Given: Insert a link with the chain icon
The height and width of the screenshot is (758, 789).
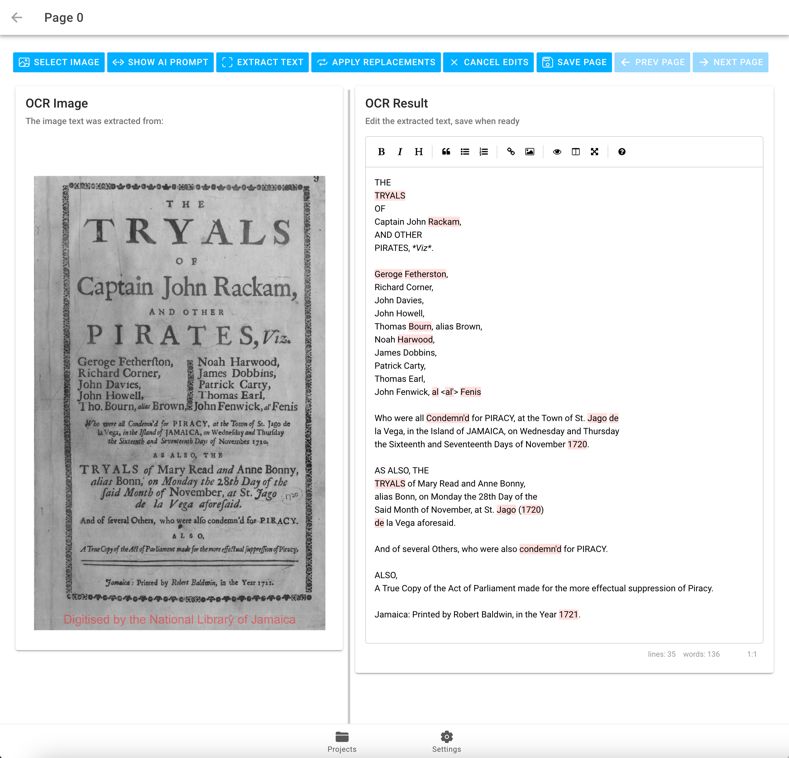Looking at the screenshot, I should [x=511, y=152].
